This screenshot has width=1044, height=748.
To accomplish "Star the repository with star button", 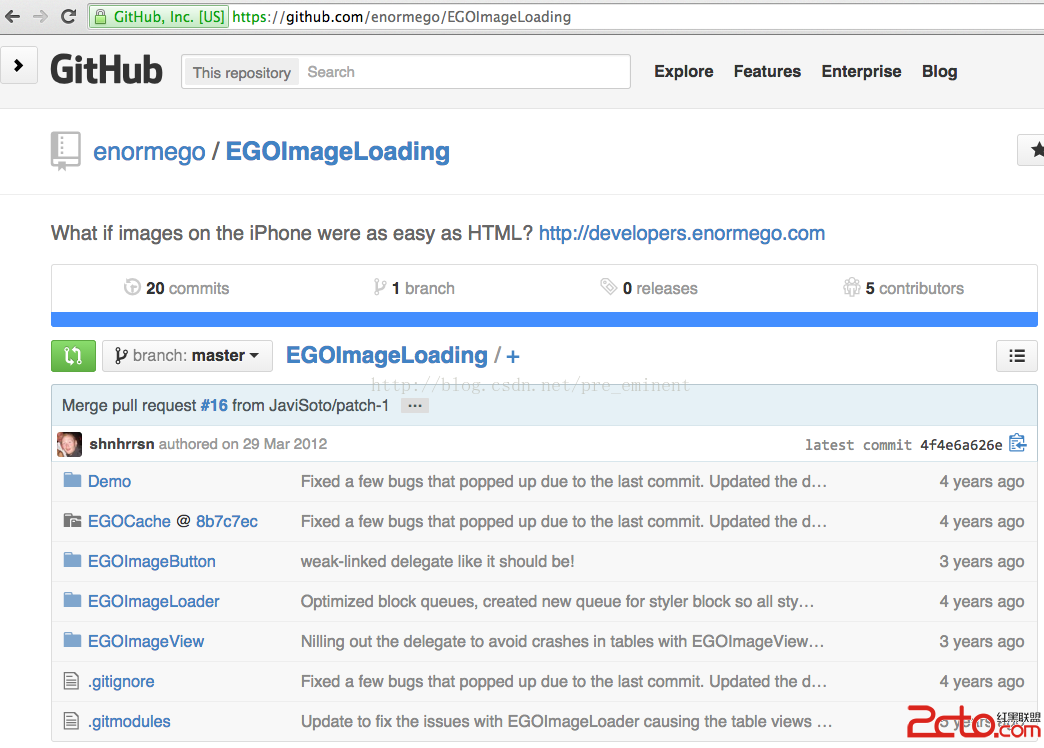I will (x=1032, y=150).
